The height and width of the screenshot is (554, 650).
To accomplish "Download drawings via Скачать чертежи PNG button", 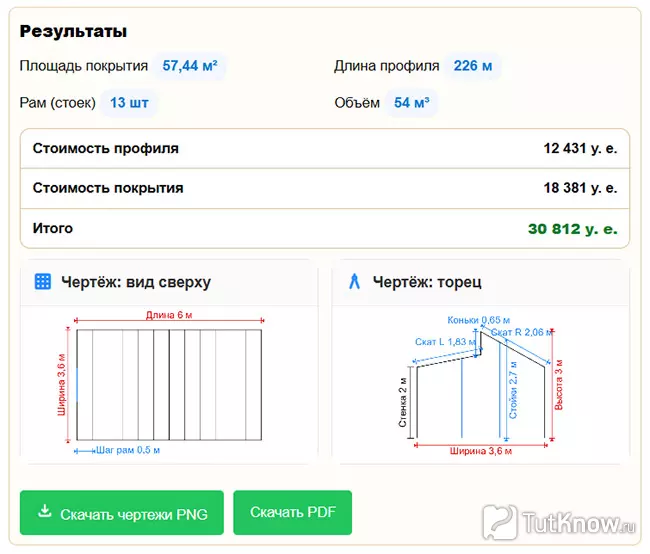I will (x=122, y=513).
